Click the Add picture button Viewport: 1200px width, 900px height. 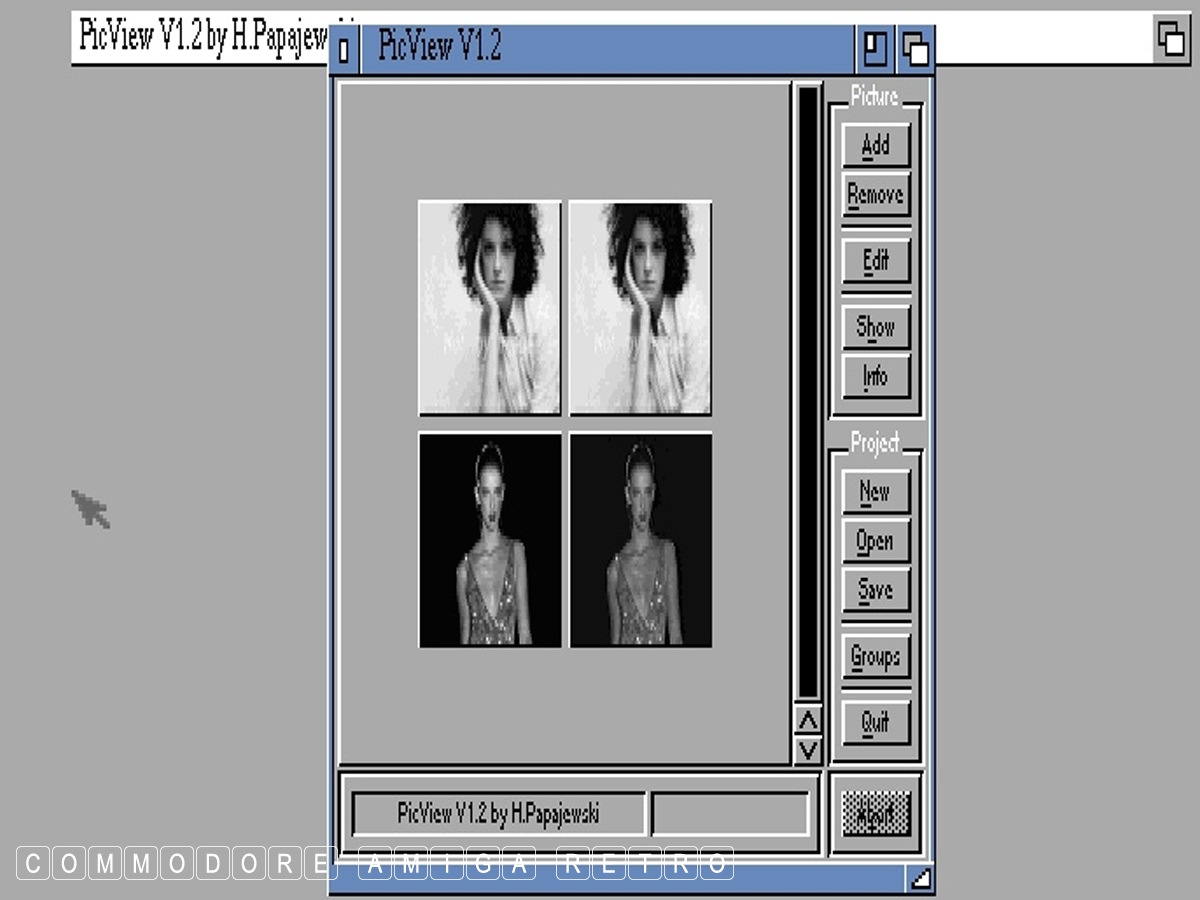(875, 146)
